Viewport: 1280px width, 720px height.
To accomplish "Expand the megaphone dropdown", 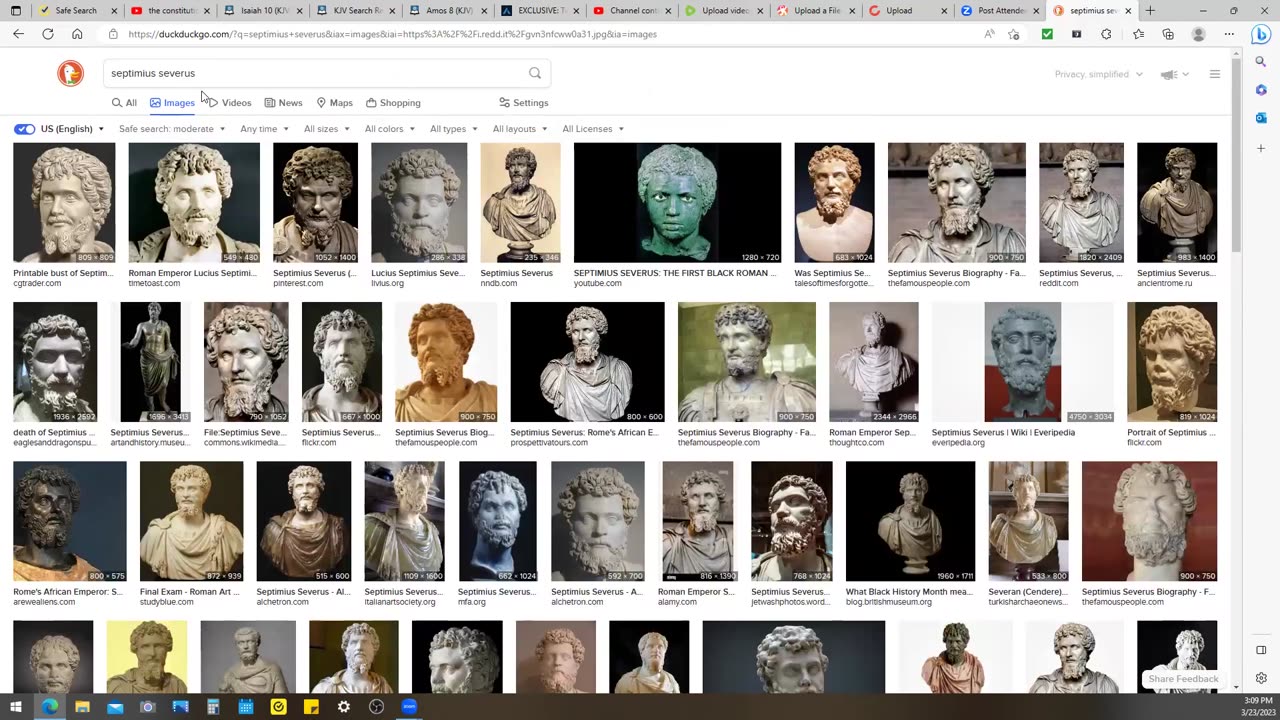I will pos(1174,74).
